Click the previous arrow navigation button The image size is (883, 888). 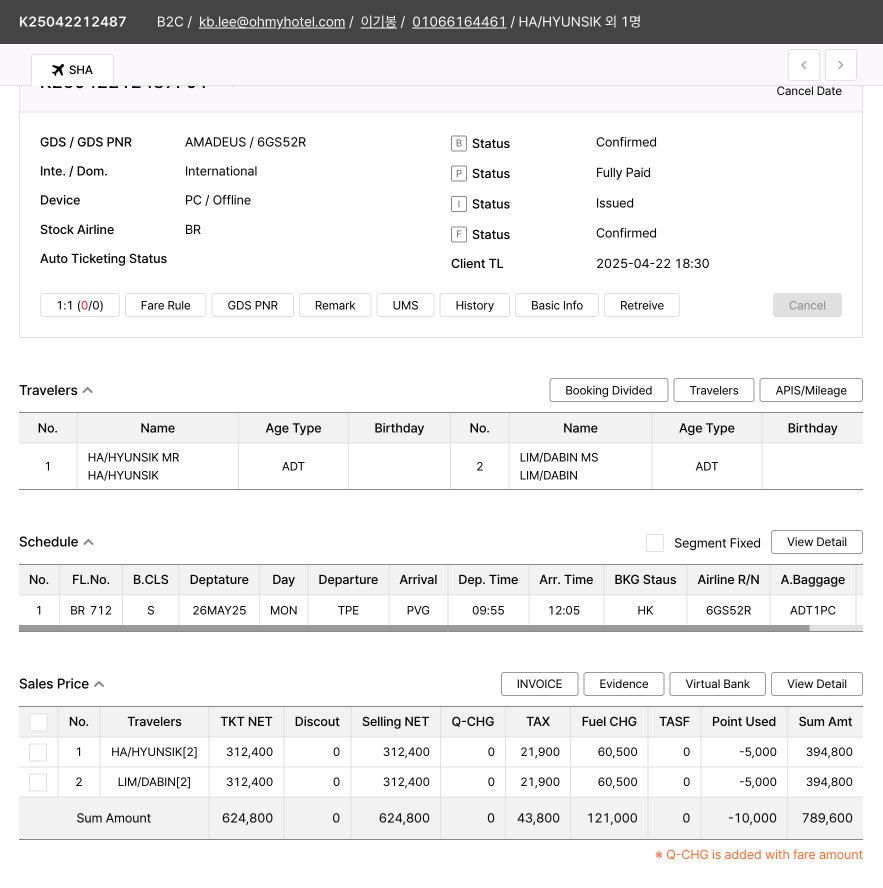(804, 65)
